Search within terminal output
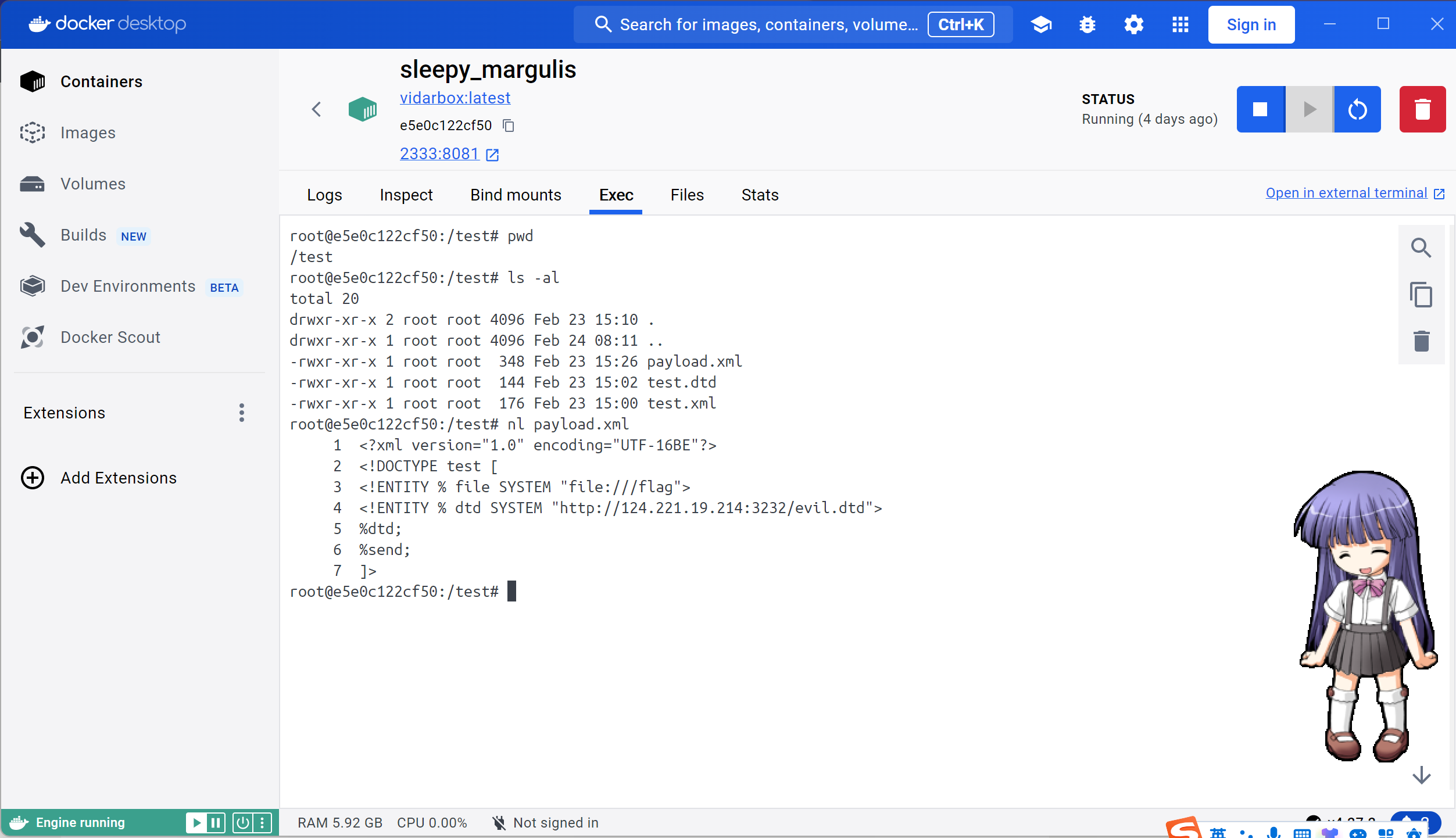Viewport: 1456px width, 838px height. [x=1421, y=248]
